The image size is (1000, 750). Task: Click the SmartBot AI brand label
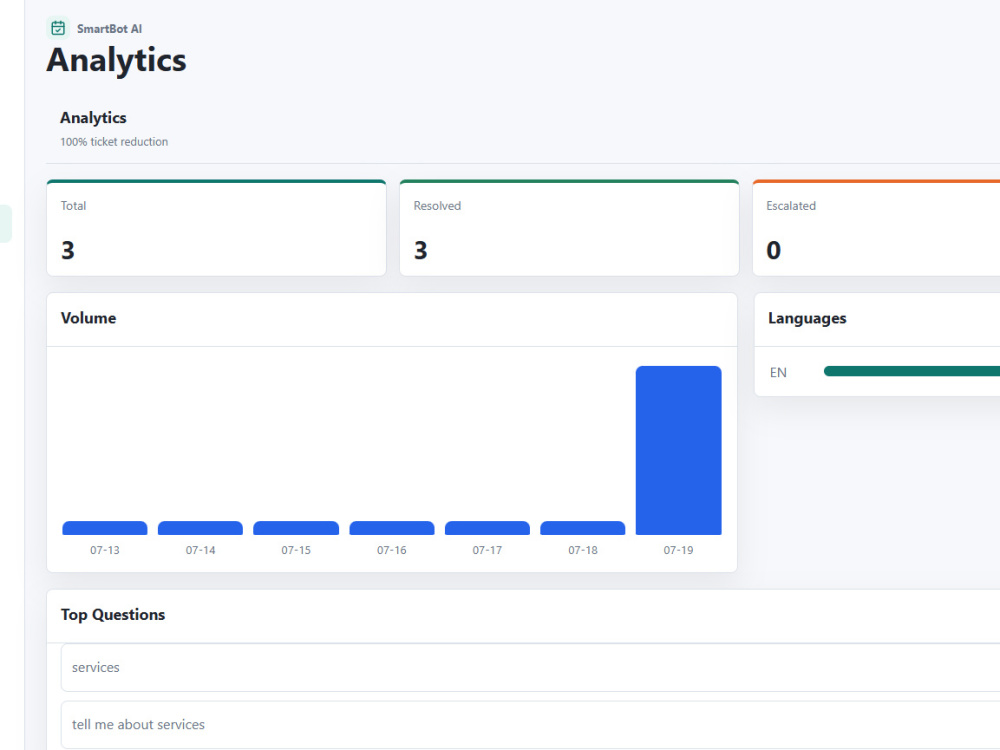(x=110, y=29)
